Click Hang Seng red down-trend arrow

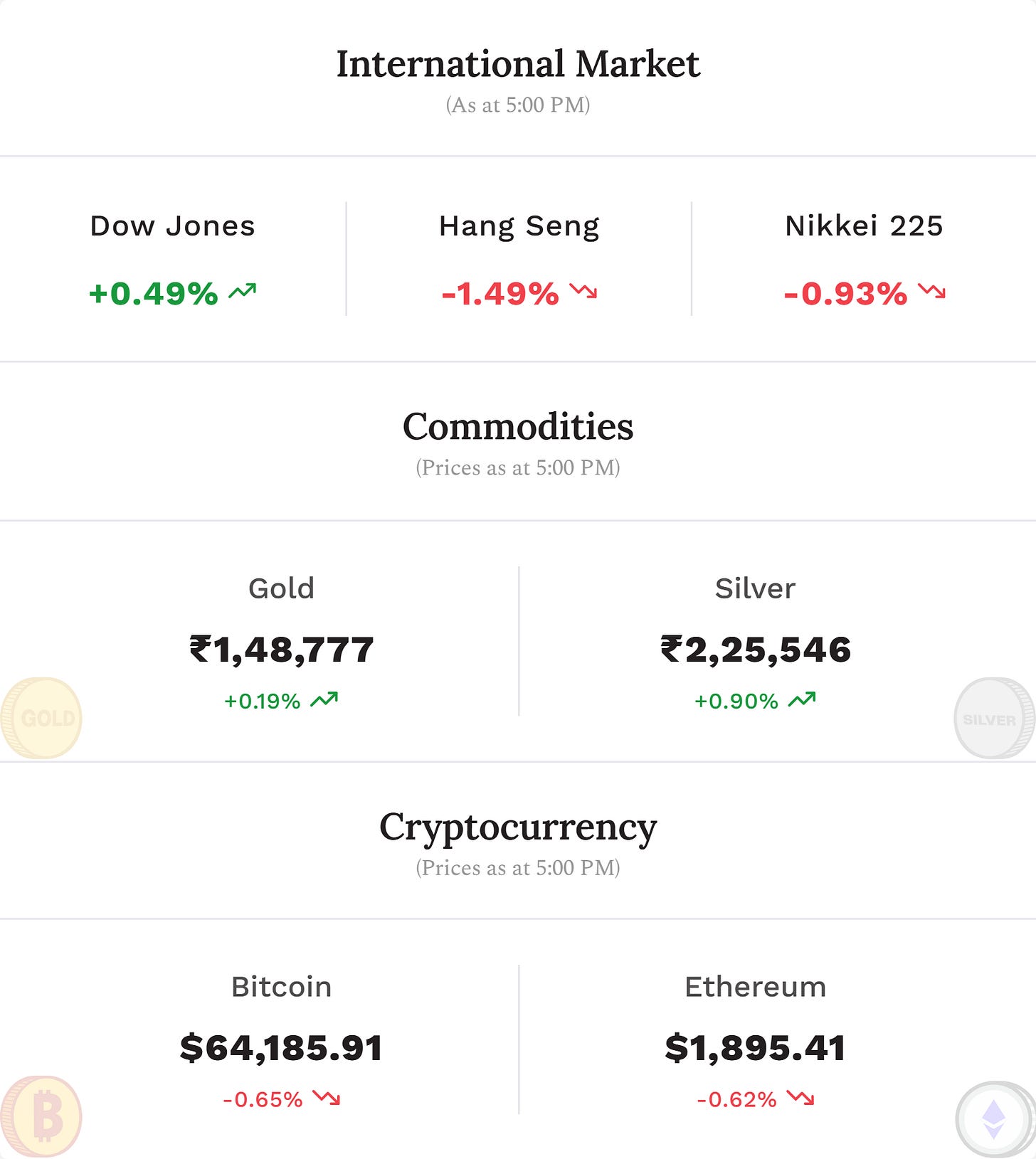(583, 291)
